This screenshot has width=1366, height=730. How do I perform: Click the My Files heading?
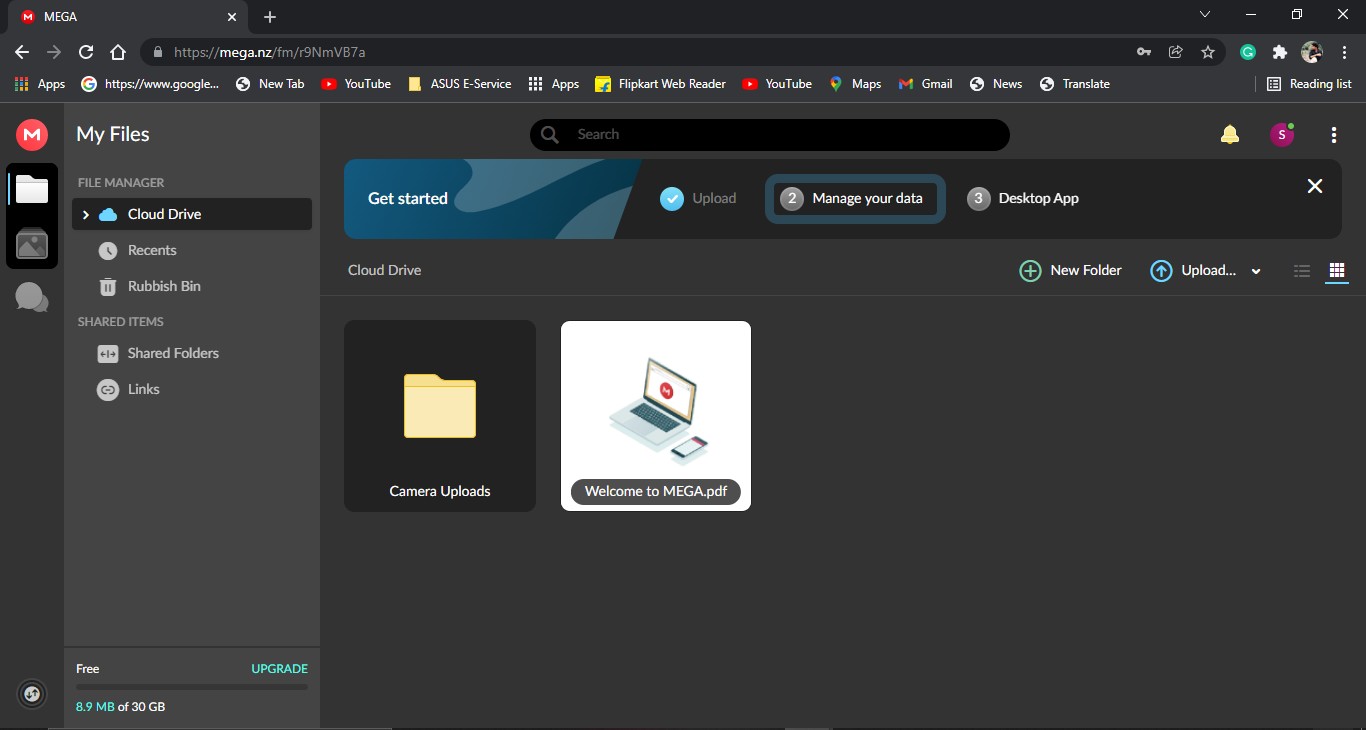pyautogui.click(x=113, y=134)
